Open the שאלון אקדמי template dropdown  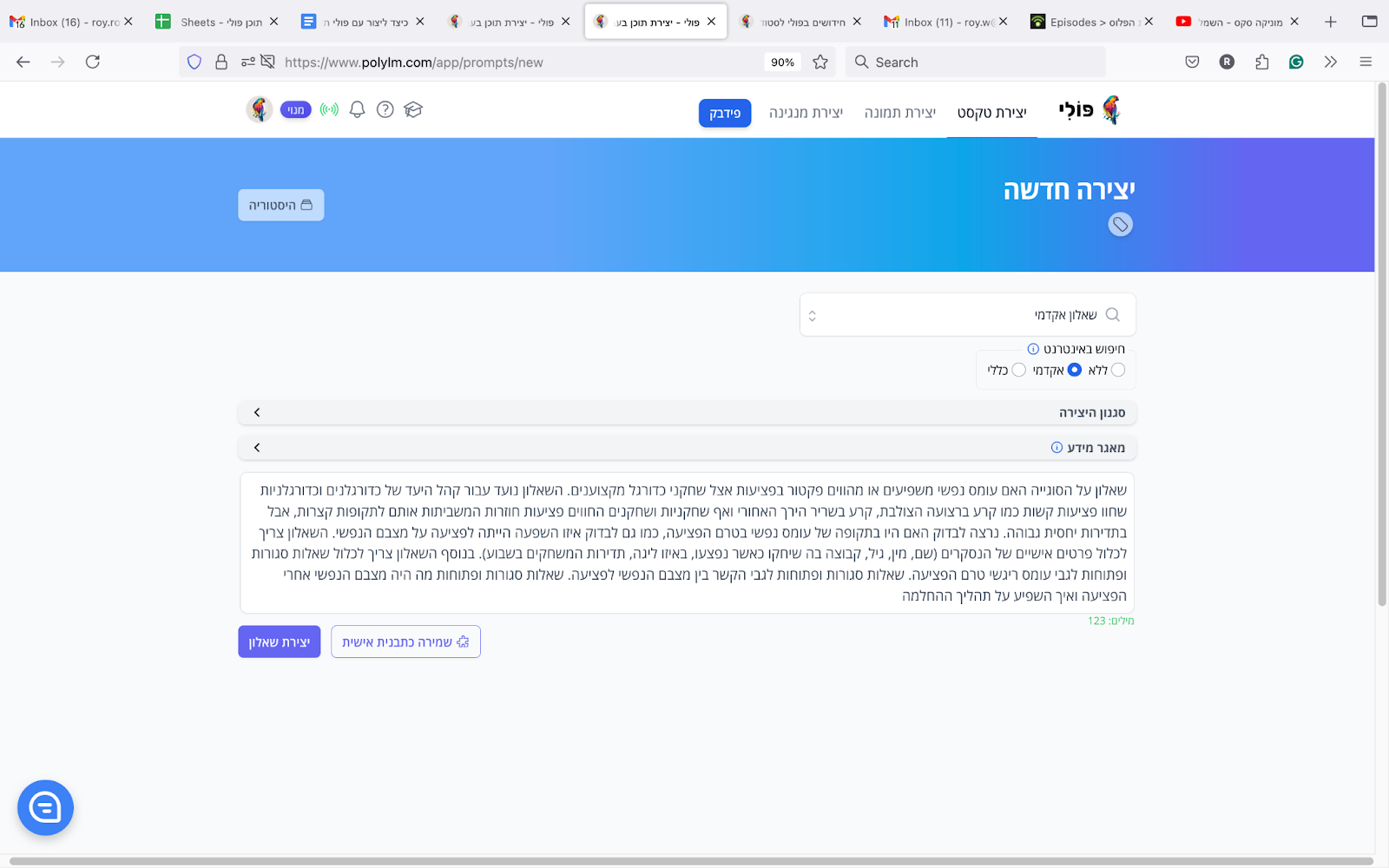point(967,315)
